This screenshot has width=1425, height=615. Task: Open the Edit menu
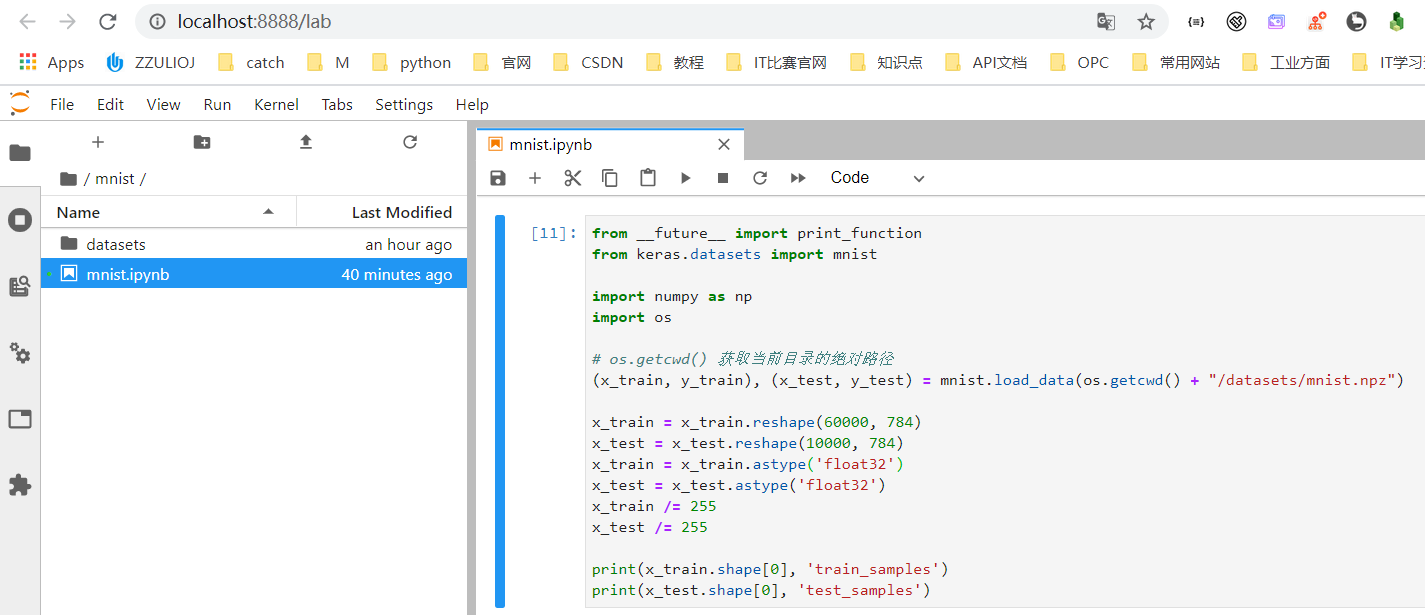tap(110, 104)
